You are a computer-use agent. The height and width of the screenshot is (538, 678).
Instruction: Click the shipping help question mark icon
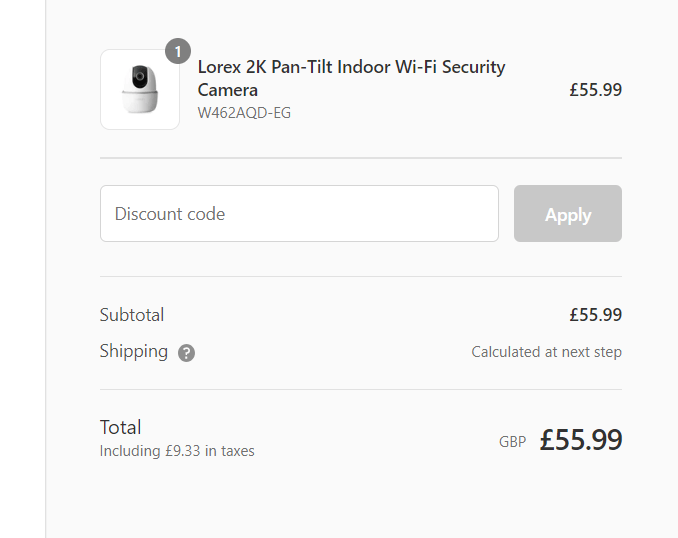186,353
